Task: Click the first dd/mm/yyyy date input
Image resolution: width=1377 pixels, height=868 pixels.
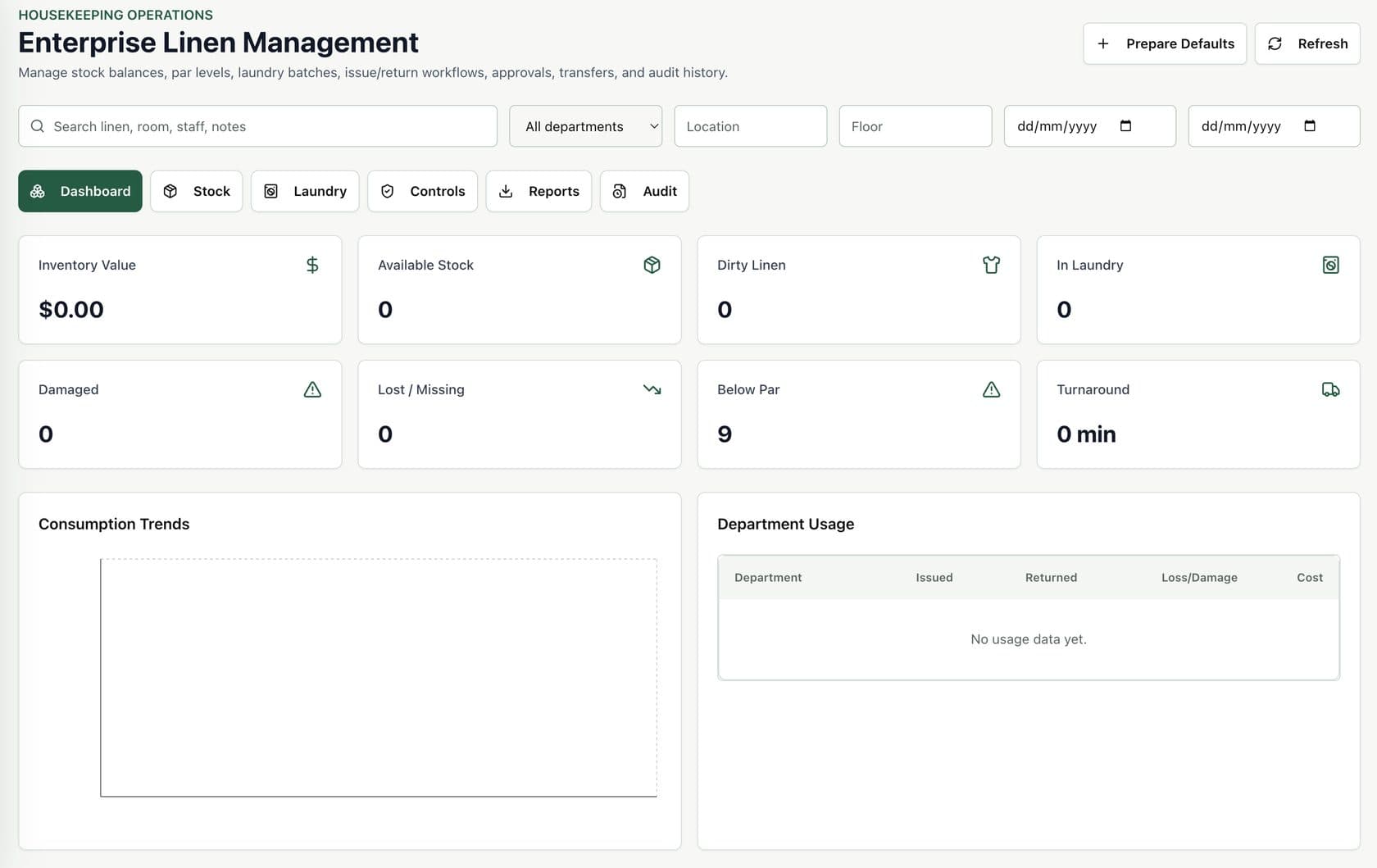Action: click(1089, 126)
